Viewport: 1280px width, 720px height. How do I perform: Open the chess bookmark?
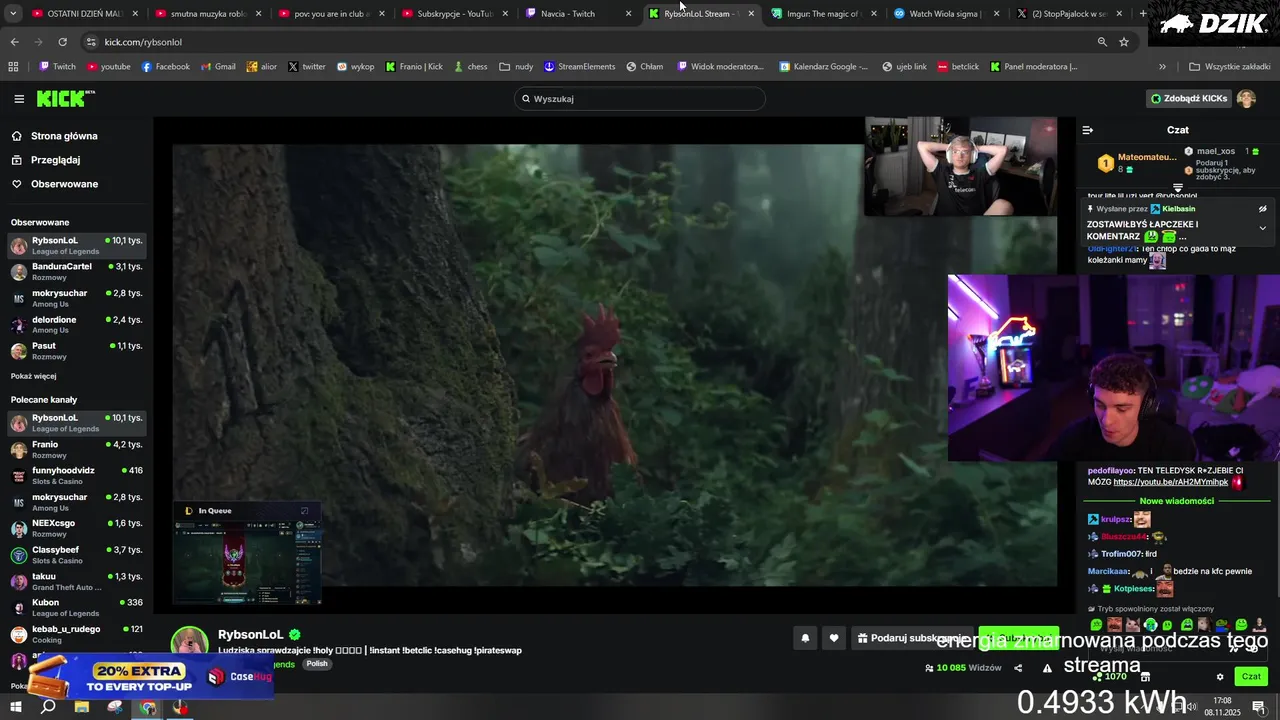pos(470,67)
